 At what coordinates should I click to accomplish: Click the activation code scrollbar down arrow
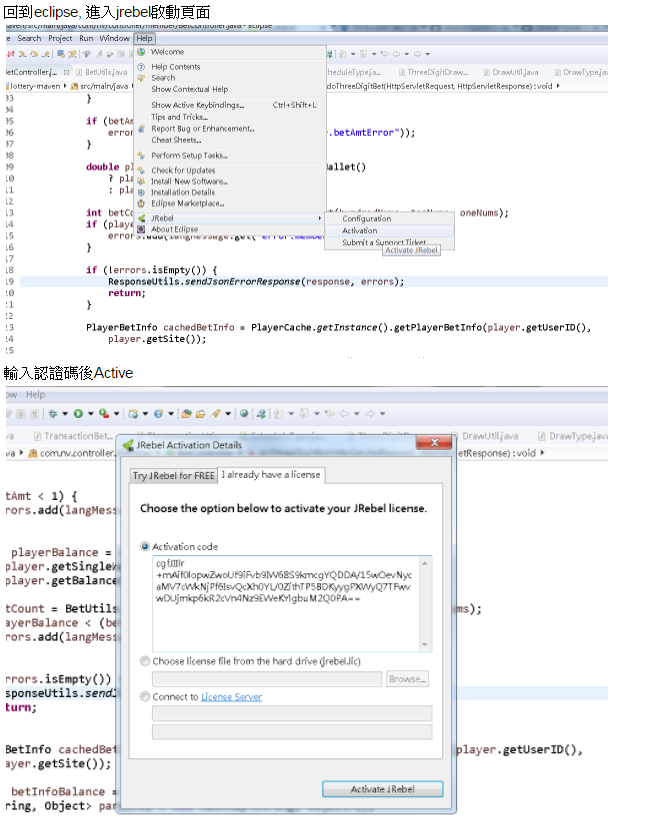(425, 645)
